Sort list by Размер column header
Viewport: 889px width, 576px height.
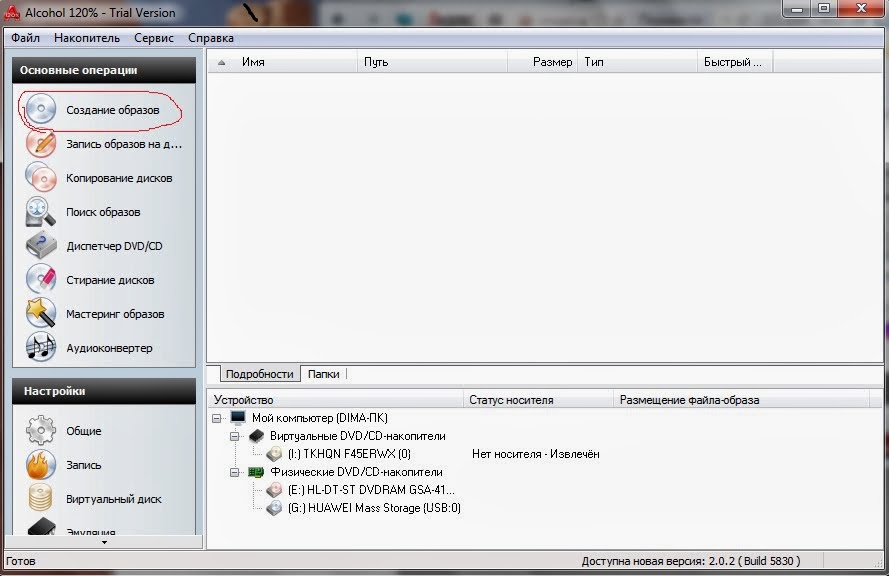pos(543,62)
